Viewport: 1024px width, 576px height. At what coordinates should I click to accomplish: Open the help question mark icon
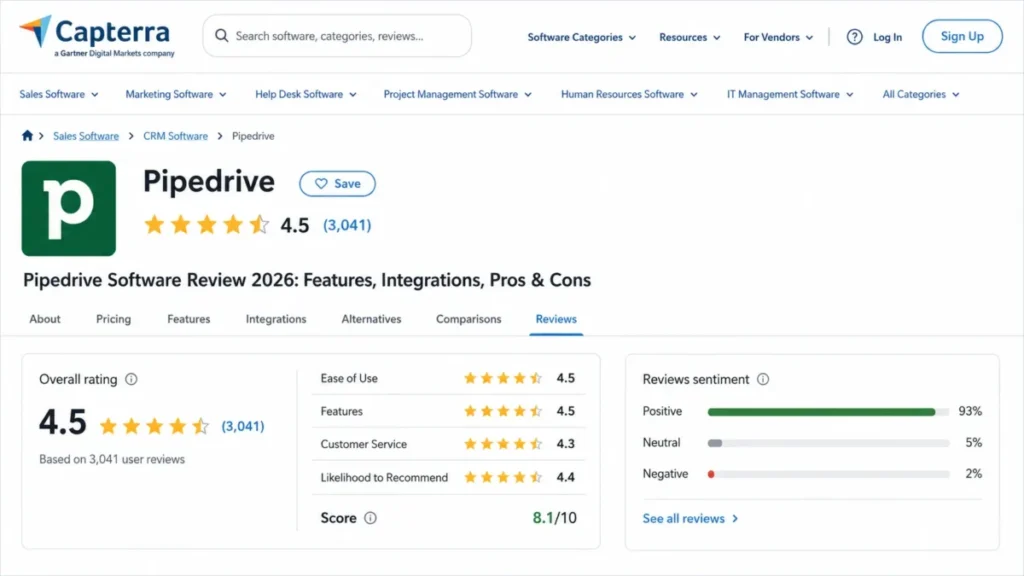click(x=854, y=37)
